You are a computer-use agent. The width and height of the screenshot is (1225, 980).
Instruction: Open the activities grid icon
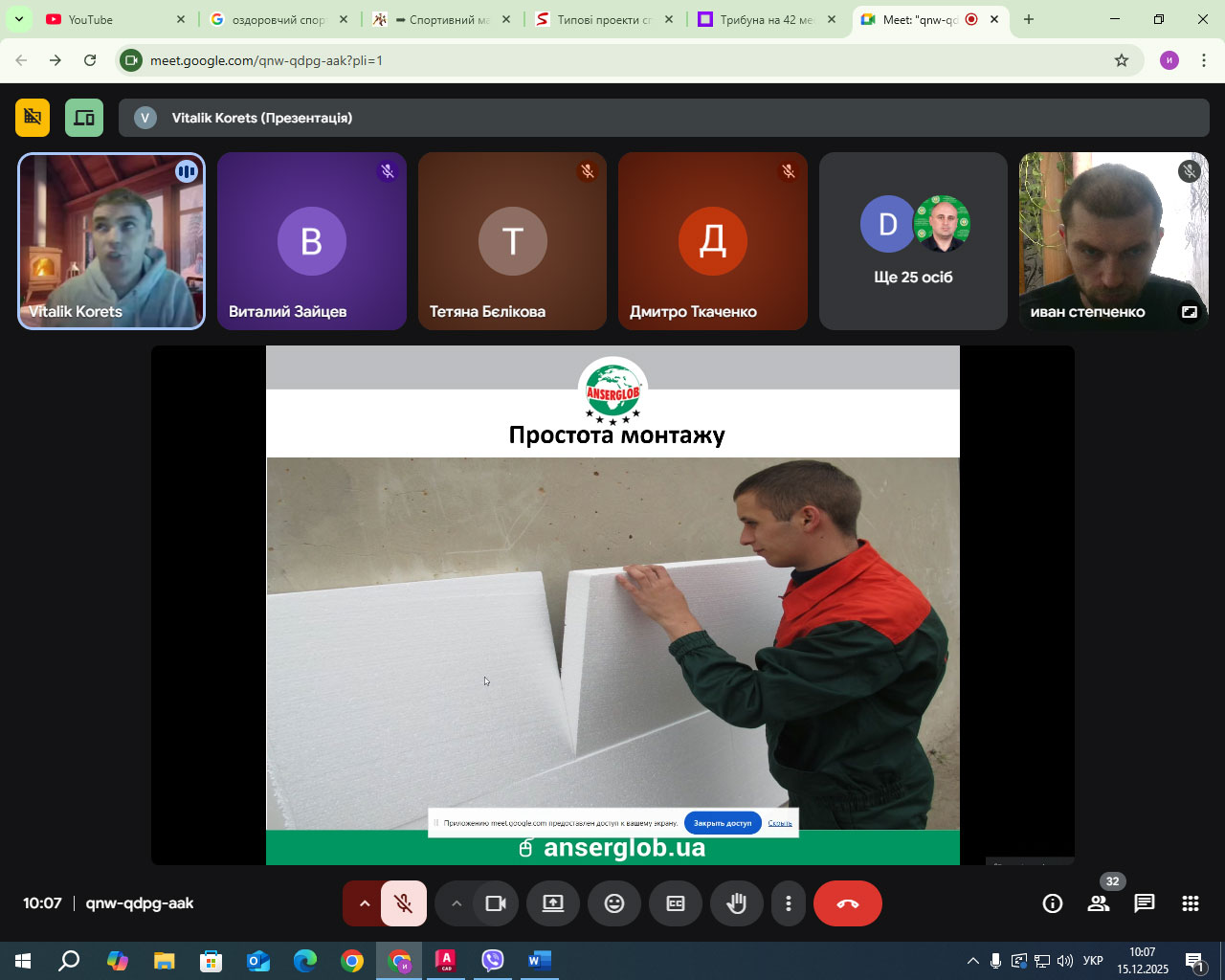point(1191,903)
